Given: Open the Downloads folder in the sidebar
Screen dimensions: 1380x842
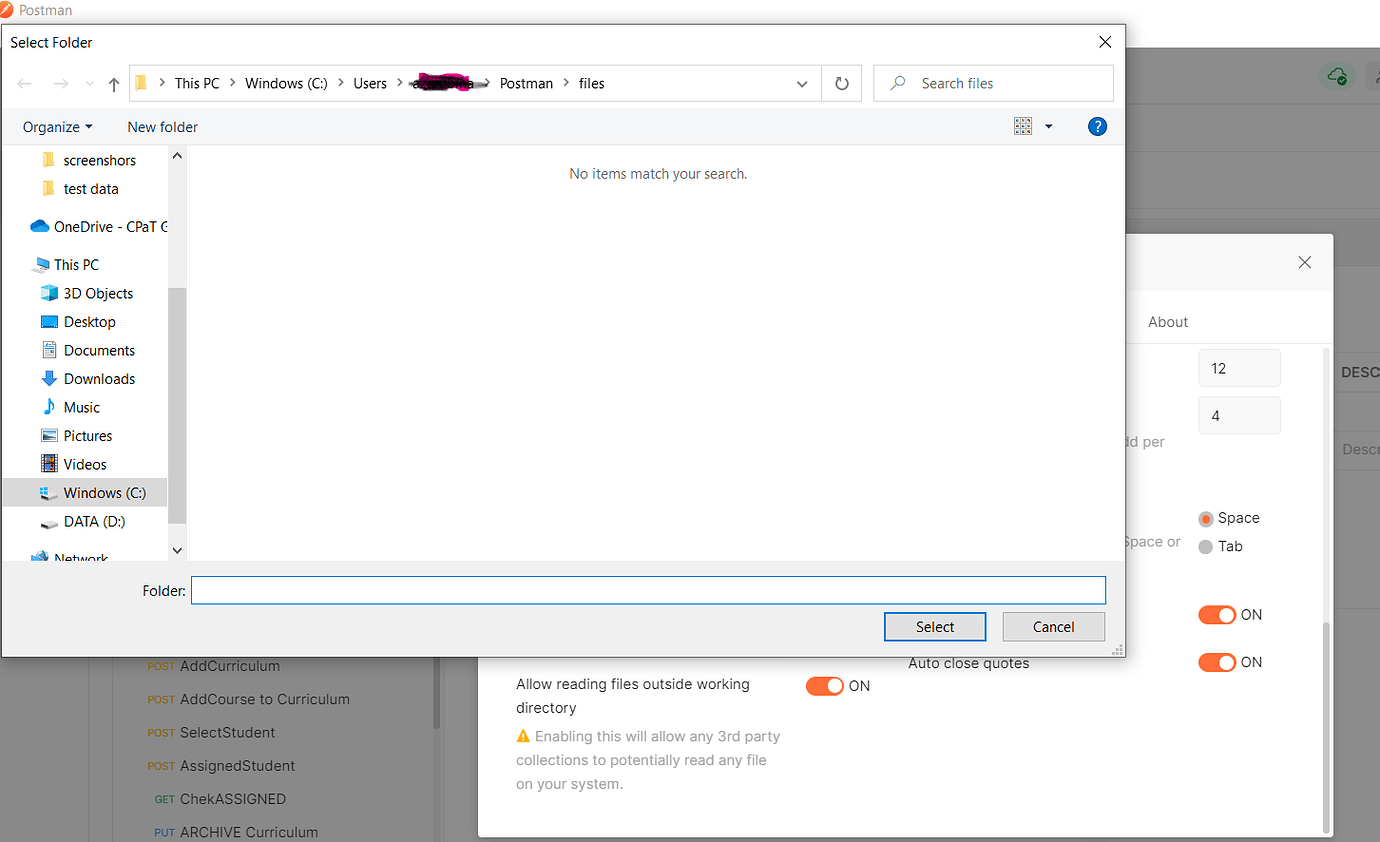Looking at the screenshot, I should [98, 378].
